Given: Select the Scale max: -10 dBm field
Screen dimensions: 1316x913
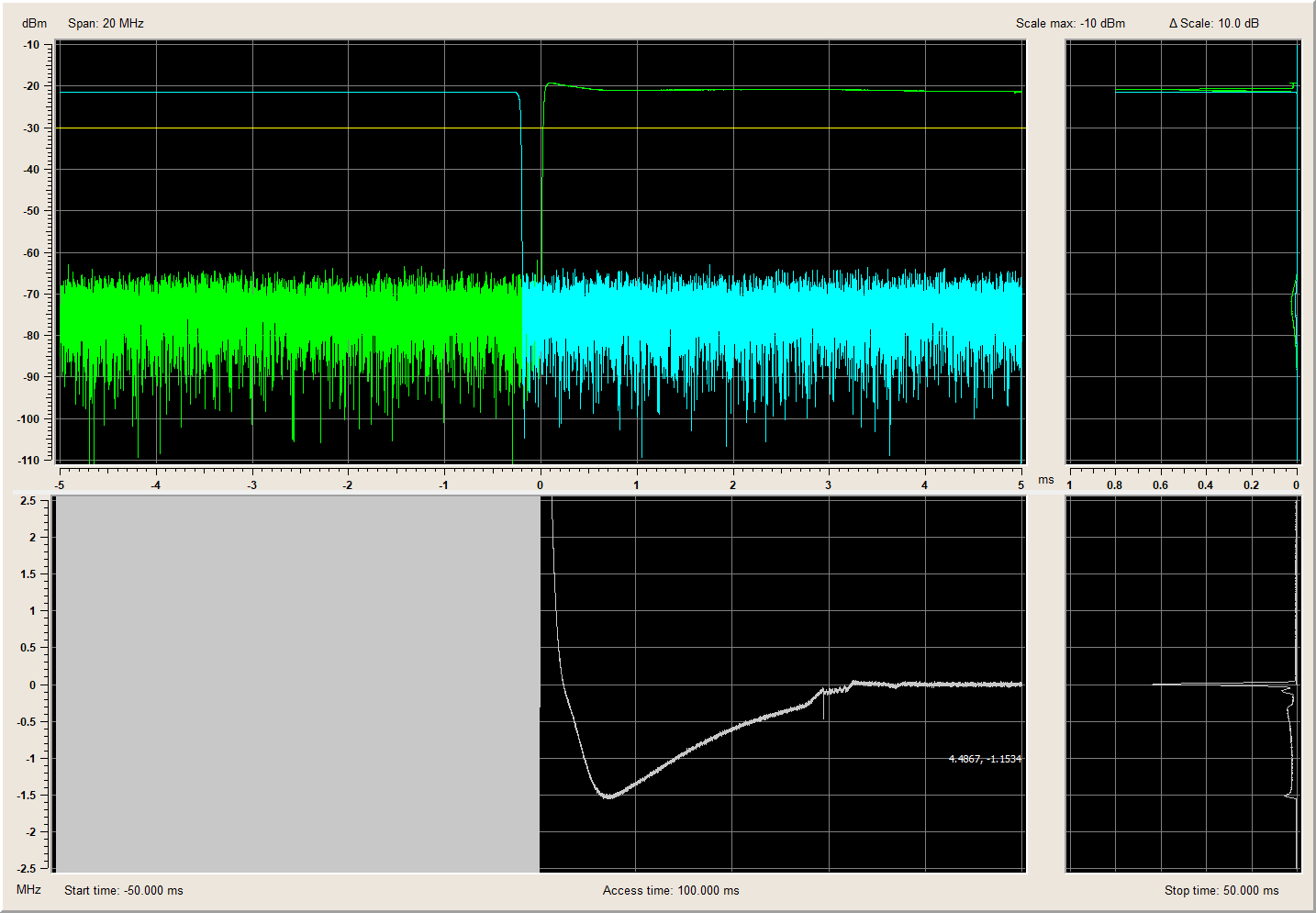Looking at the screenshot, I should [1069, 23].
